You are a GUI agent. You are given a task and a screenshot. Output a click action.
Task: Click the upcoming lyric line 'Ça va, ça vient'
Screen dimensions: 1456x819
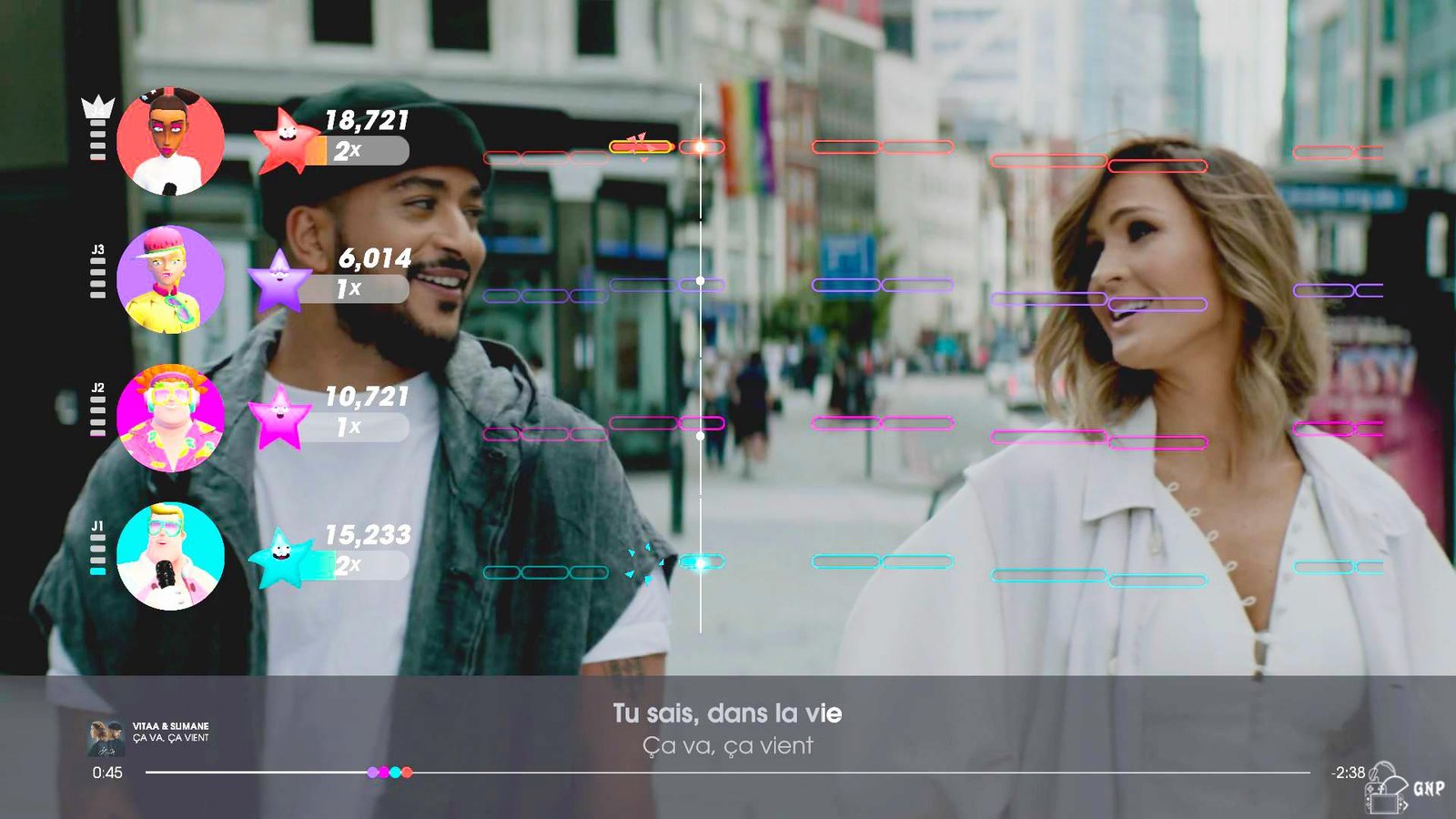(x=727, y=746)
